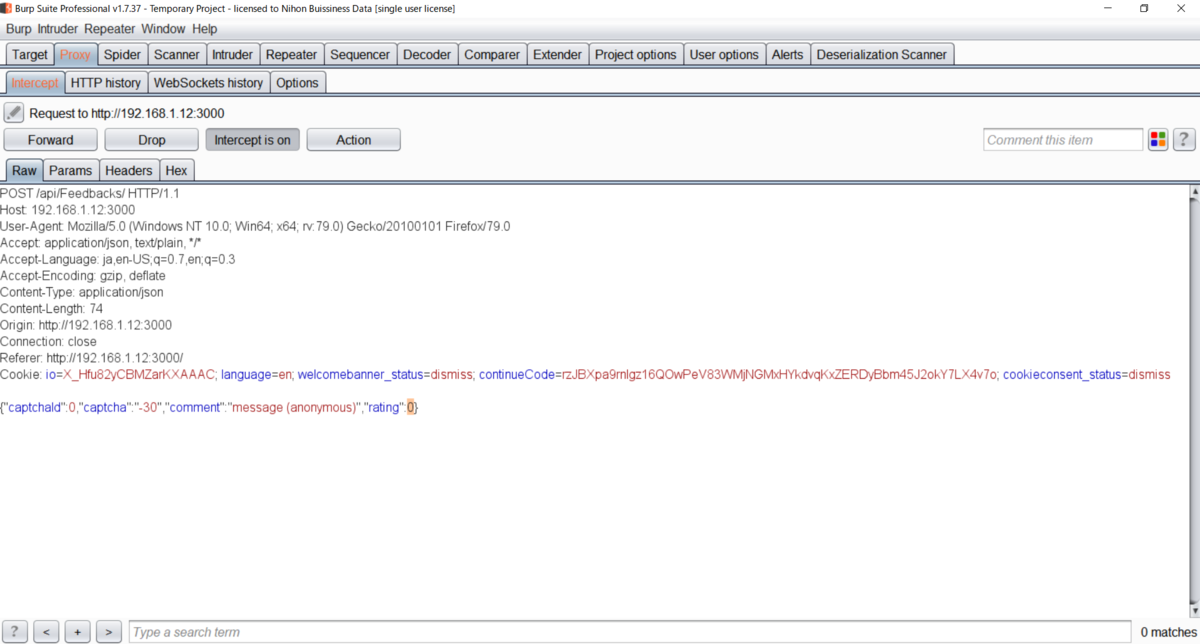Viewport: 1200px width, 644px height.
Task: Forward the intercepted request
Action: [50, 140]
